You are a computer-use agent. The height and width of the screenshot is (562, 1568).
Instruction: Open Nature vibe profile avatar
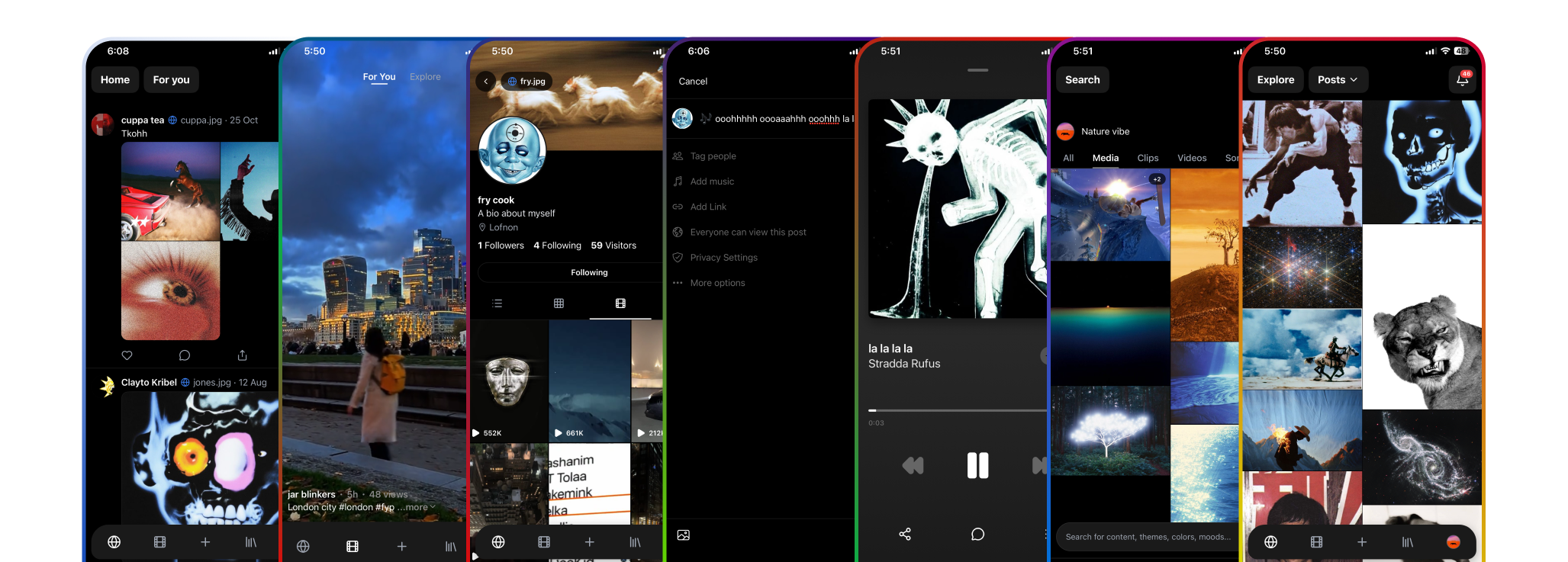(1065, 131)
